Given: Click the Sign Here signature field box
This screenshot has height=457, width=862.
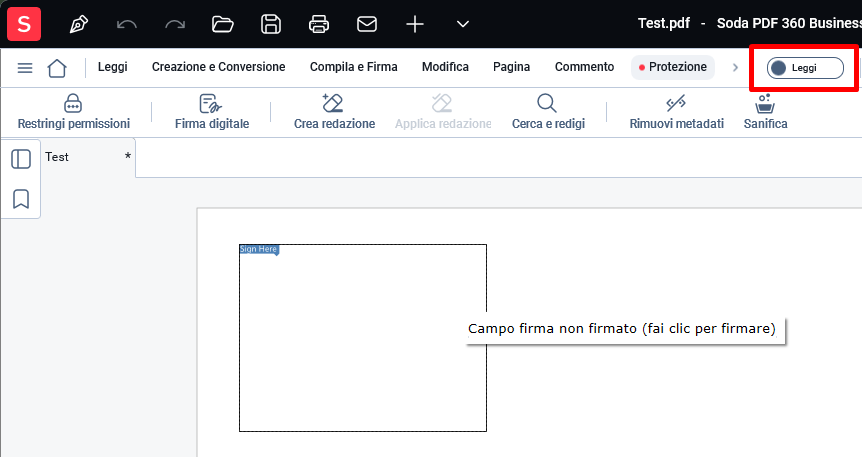Looking at the screenshot, I should coord(363,338).
